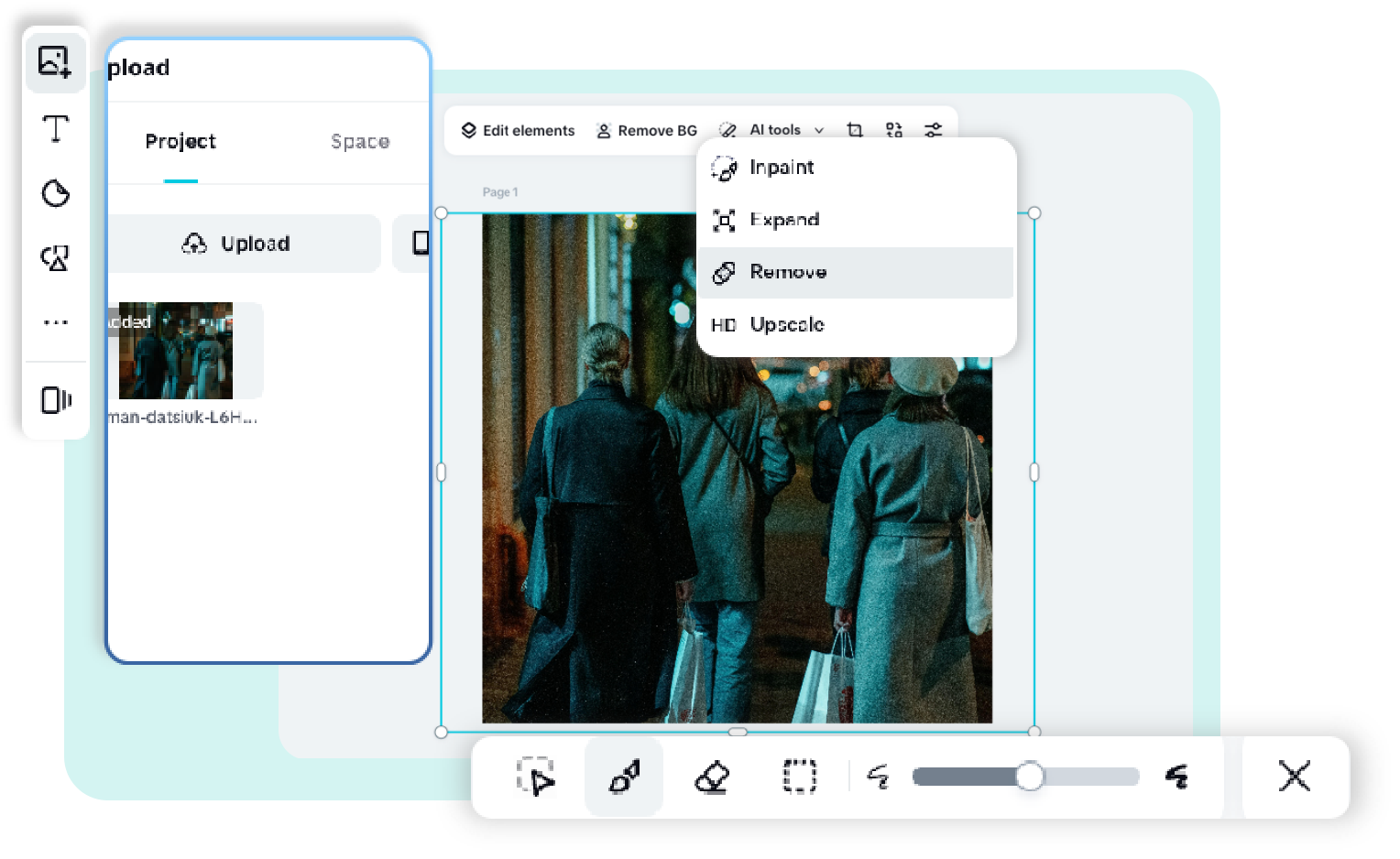
Task: Select the rectangular marquee selection tool
Action: (x=800, y=777)
